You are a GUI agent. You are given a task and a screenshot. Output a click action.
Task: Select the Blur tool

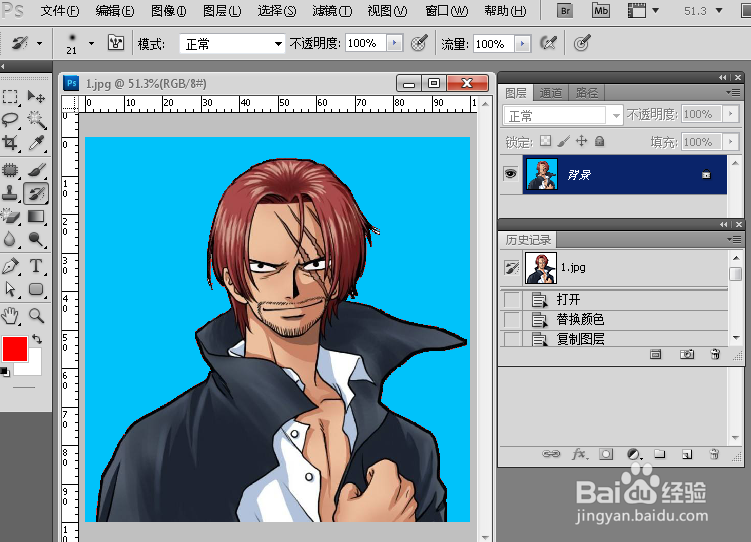10,239
